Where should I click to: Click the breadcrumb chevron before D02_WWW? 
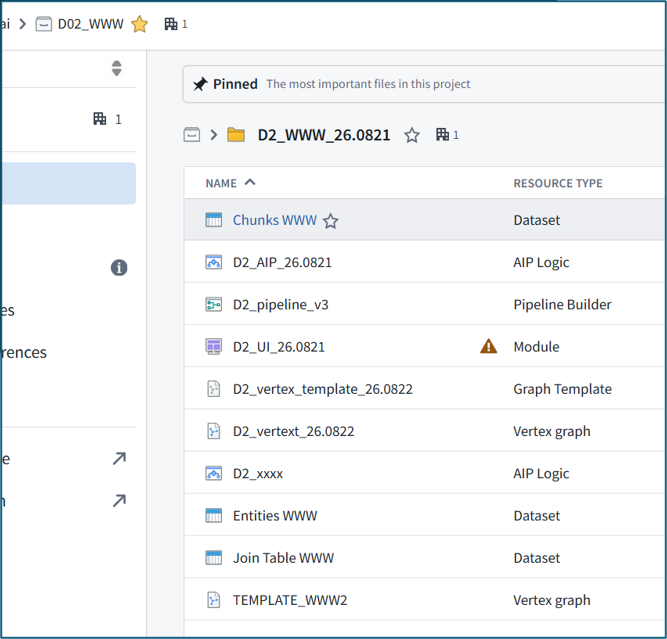(23, 24)
